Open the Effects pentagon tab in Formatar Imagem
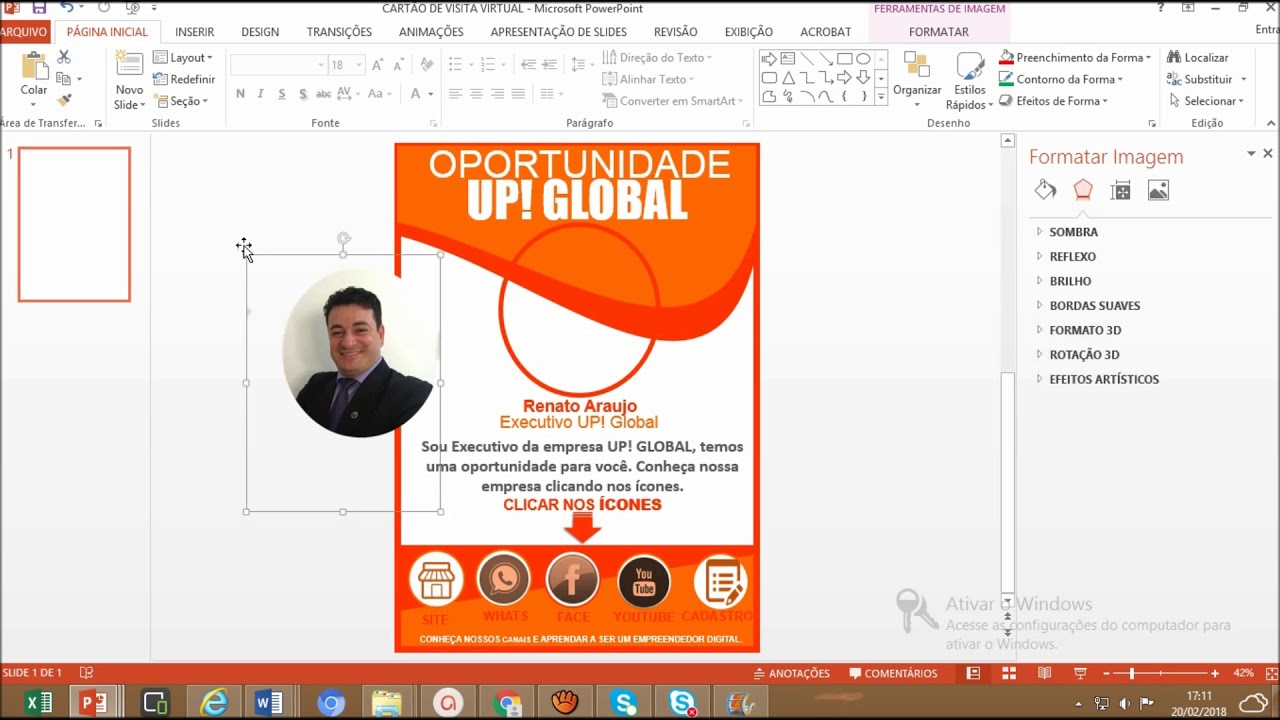The height and width of the screenshot is (720, 1280). click(1083, 190)
